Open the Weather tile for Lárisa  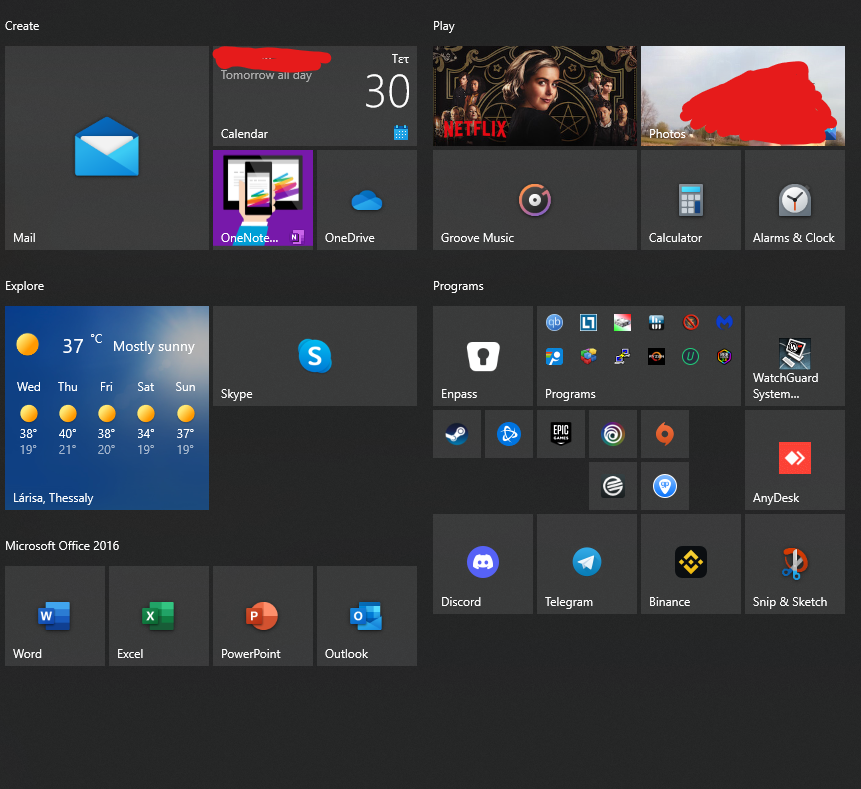coord(107,408)
